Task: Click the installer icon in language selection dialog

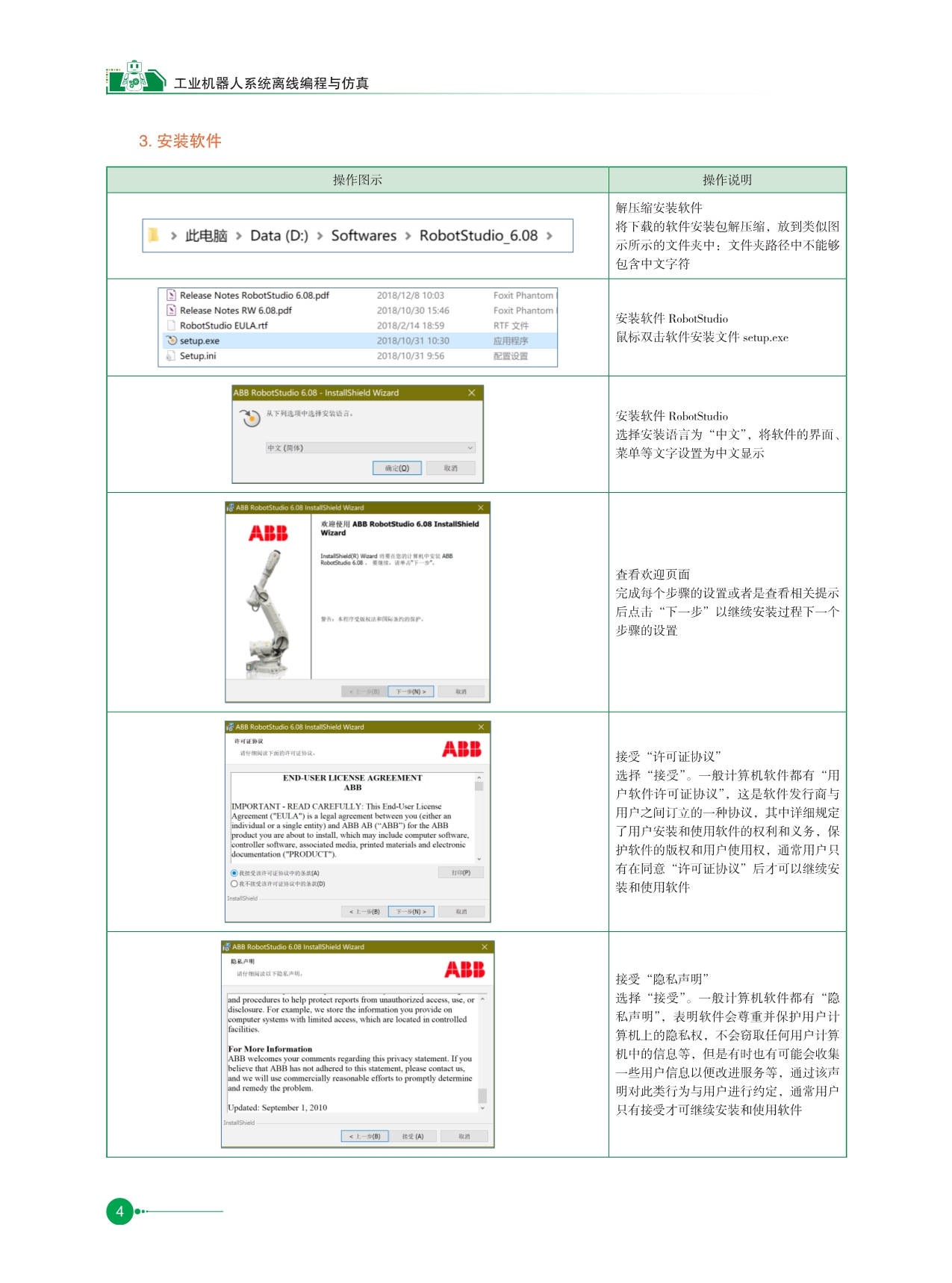Action: [251, 418]
